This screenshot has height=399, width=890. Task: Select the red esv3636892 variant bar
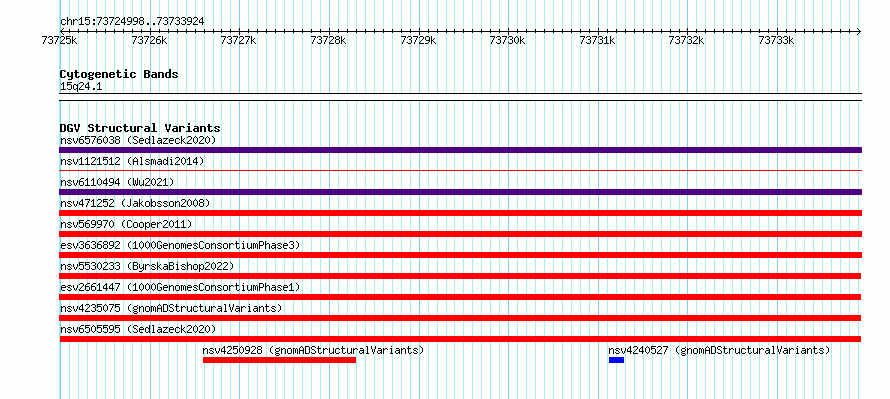(460, 255)
